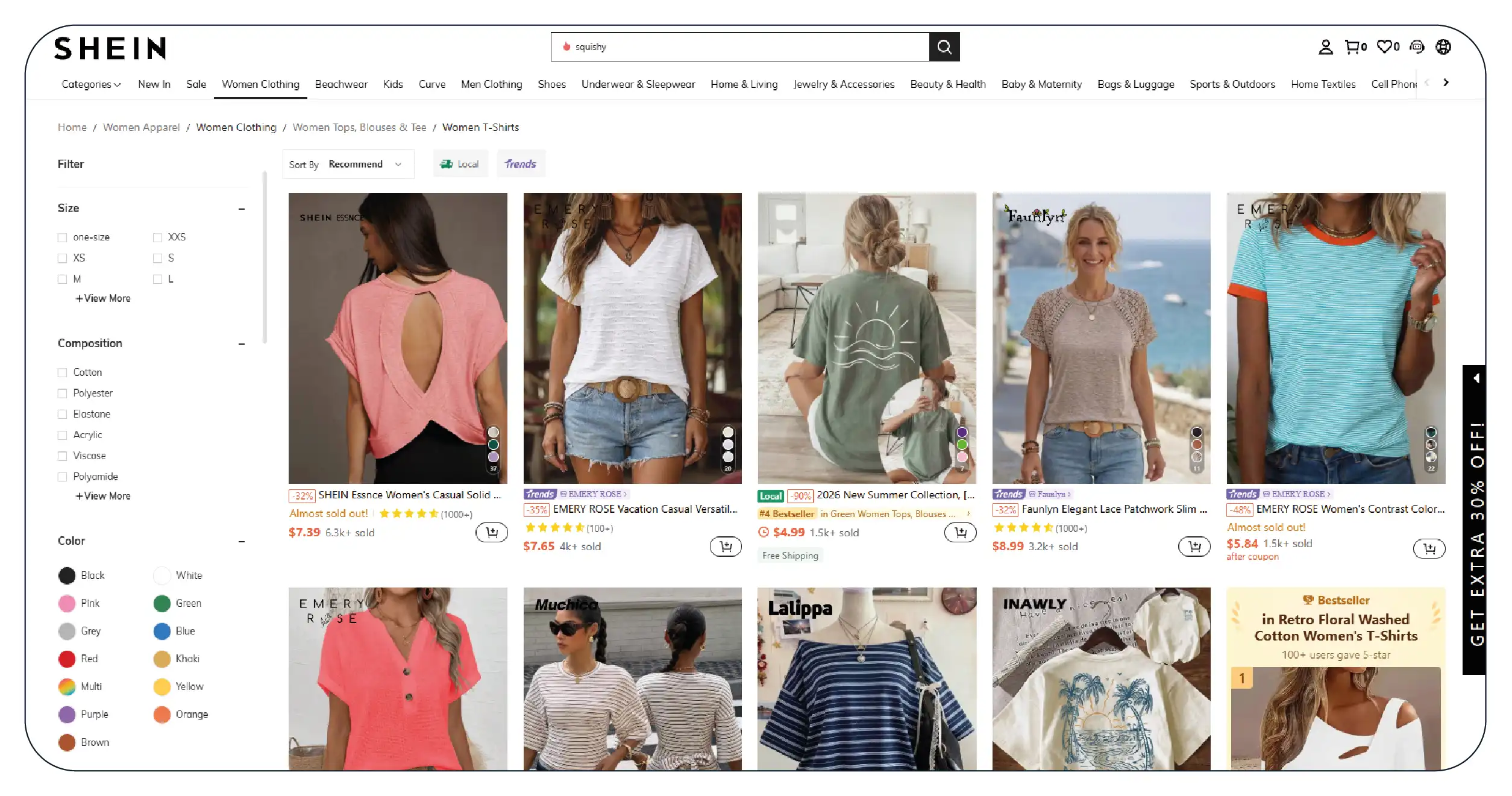The image size is (1512, 796).
Task: Add Faunlyn Elegant Lace Patchwork top to cart
Action: 1194,547
